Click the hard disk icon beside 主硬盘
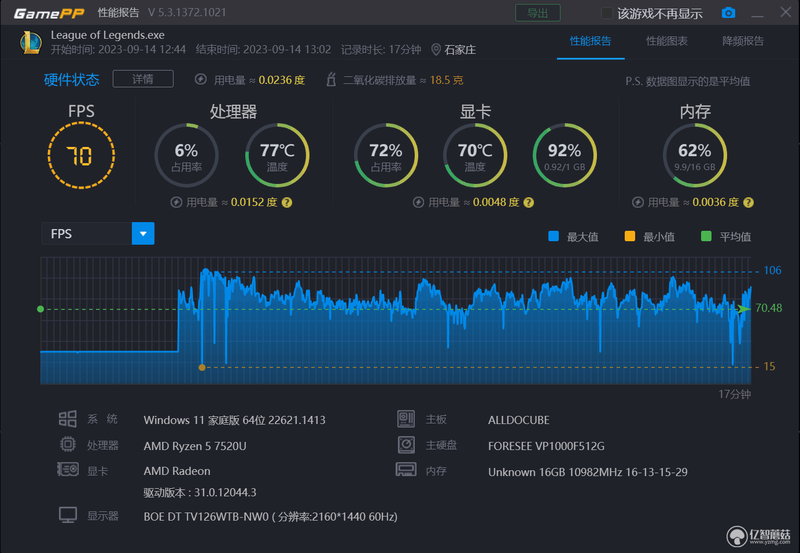 406,444
